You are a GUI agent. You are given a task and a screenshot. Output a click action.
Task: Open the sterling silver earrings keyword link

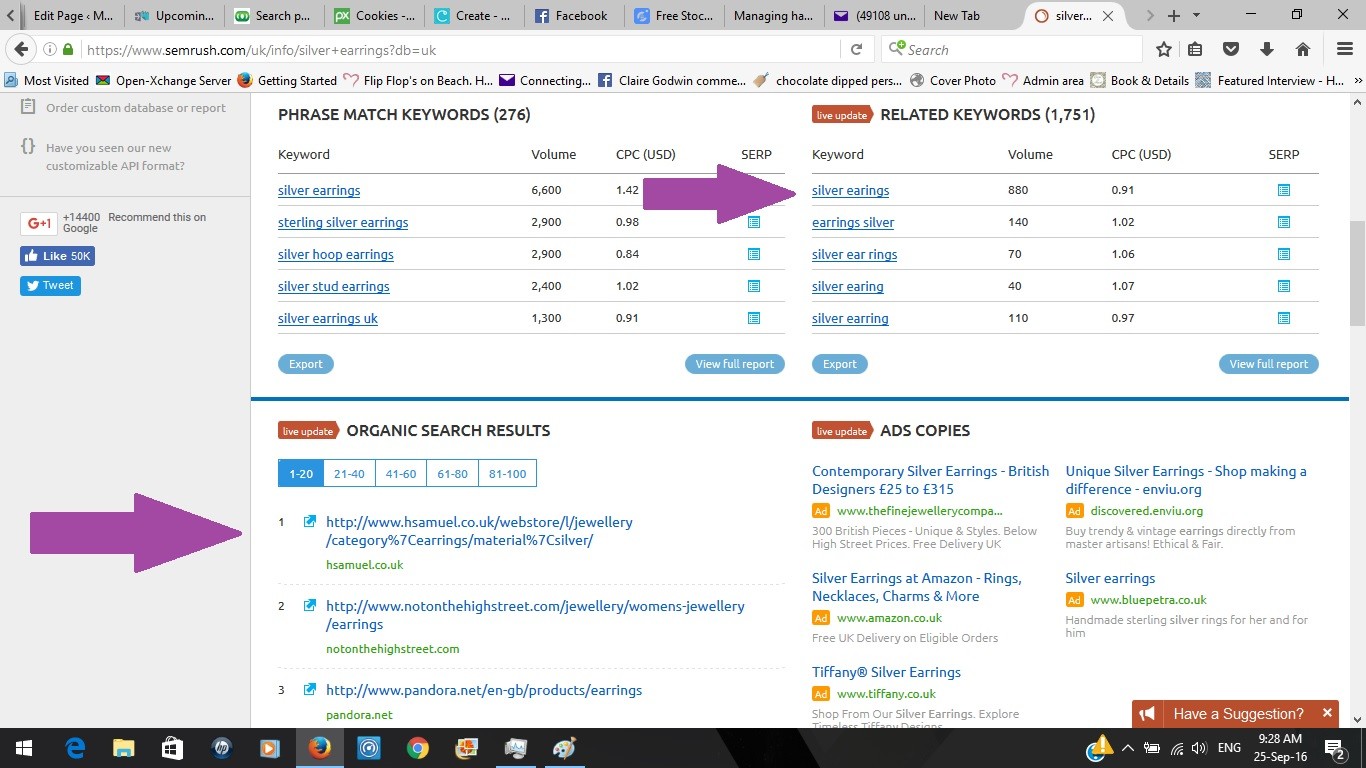[343, 222]
